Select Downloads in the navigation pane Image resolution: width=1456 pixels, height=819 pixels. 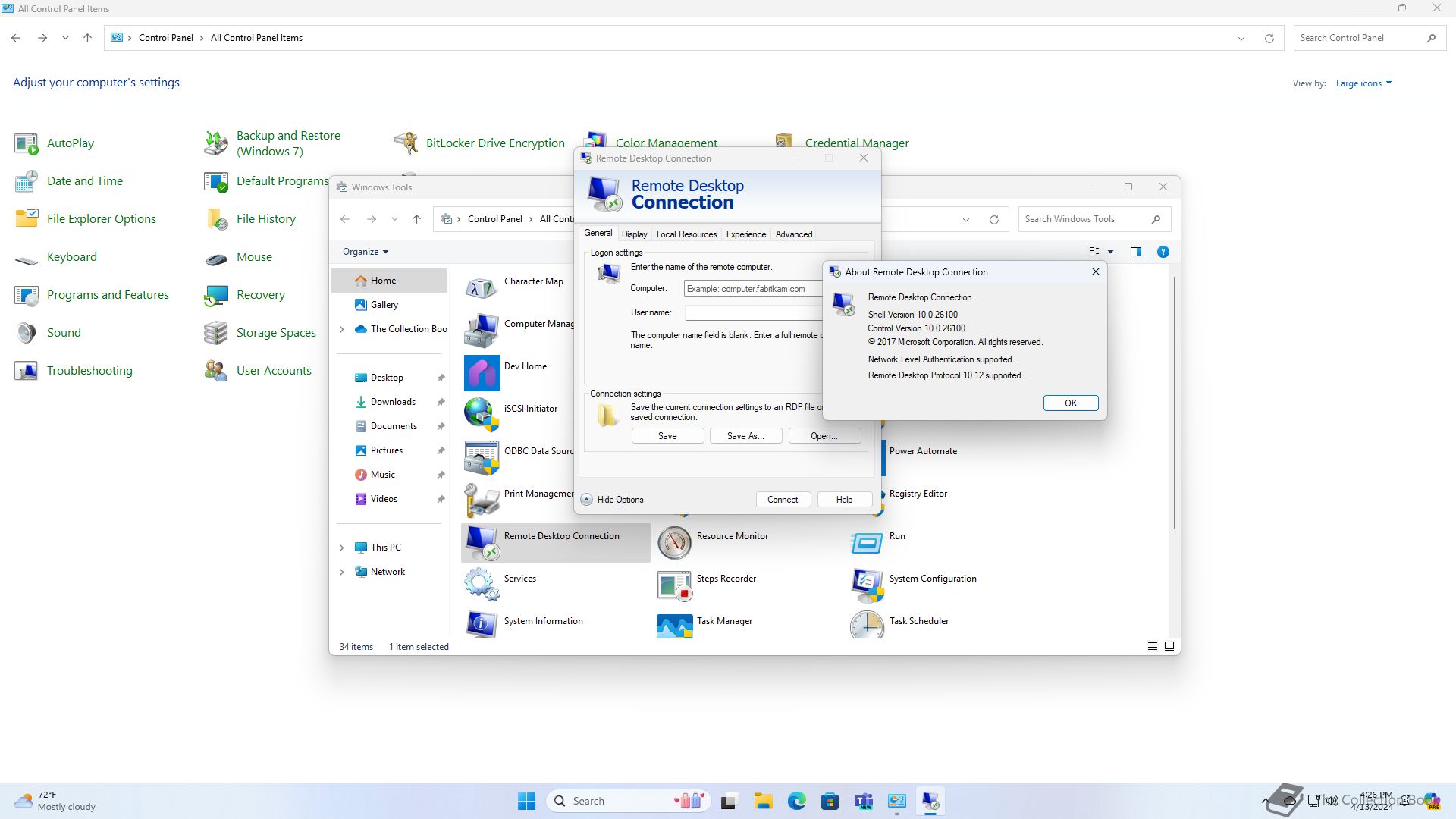click(x=392, y=402)
